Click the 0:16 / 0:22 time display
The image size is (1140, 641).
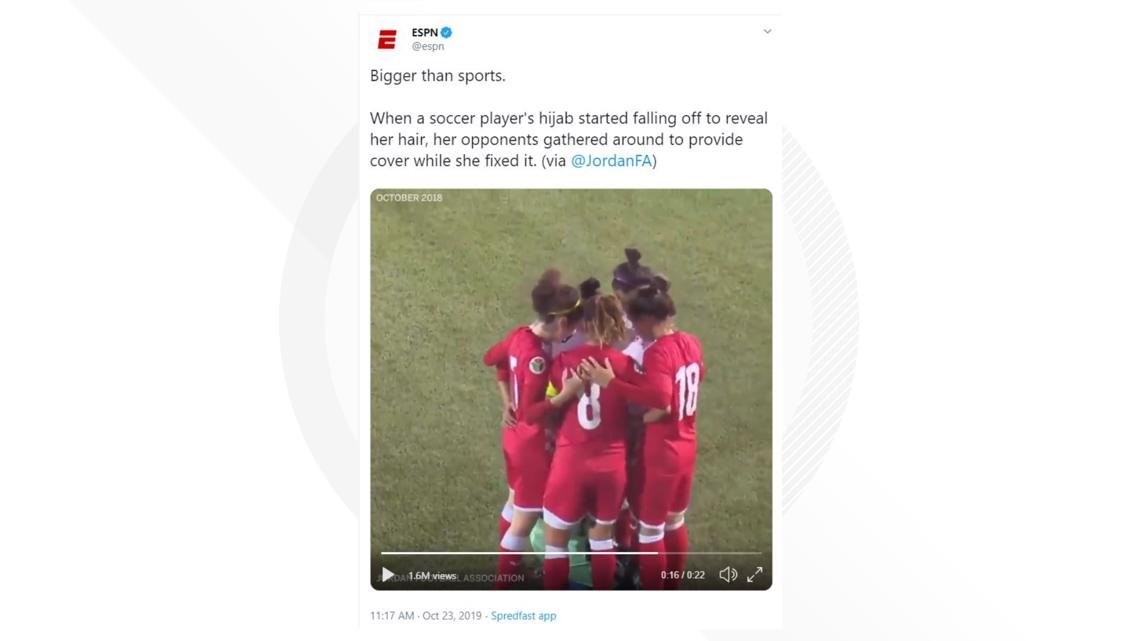(x=683, y=575)
